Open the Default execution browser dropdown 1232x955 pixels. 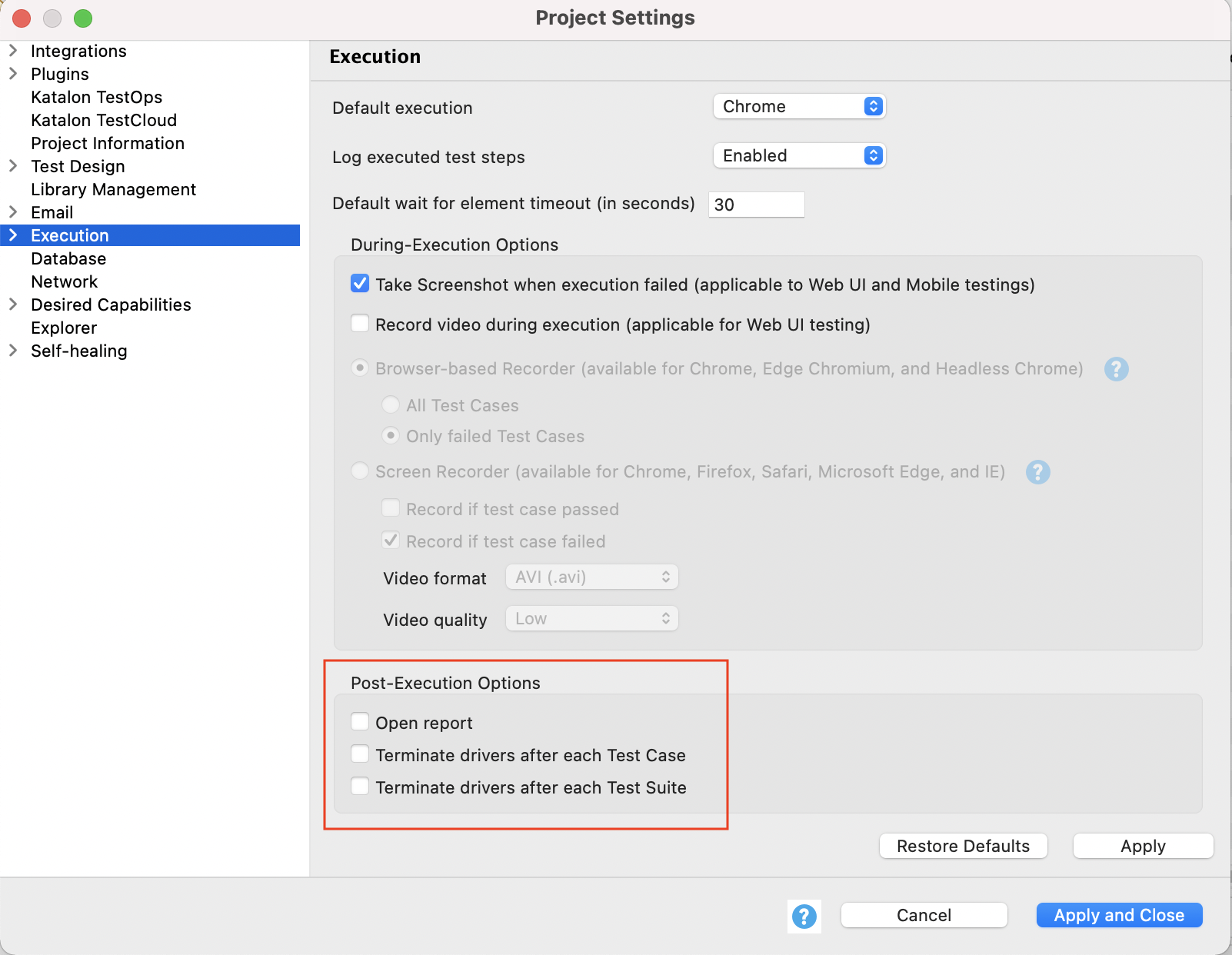(799, 106)
